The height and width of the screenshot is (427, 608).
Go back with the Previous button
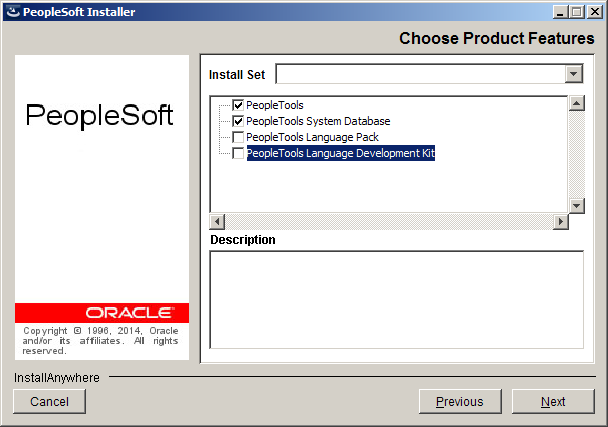pos(460,401)
